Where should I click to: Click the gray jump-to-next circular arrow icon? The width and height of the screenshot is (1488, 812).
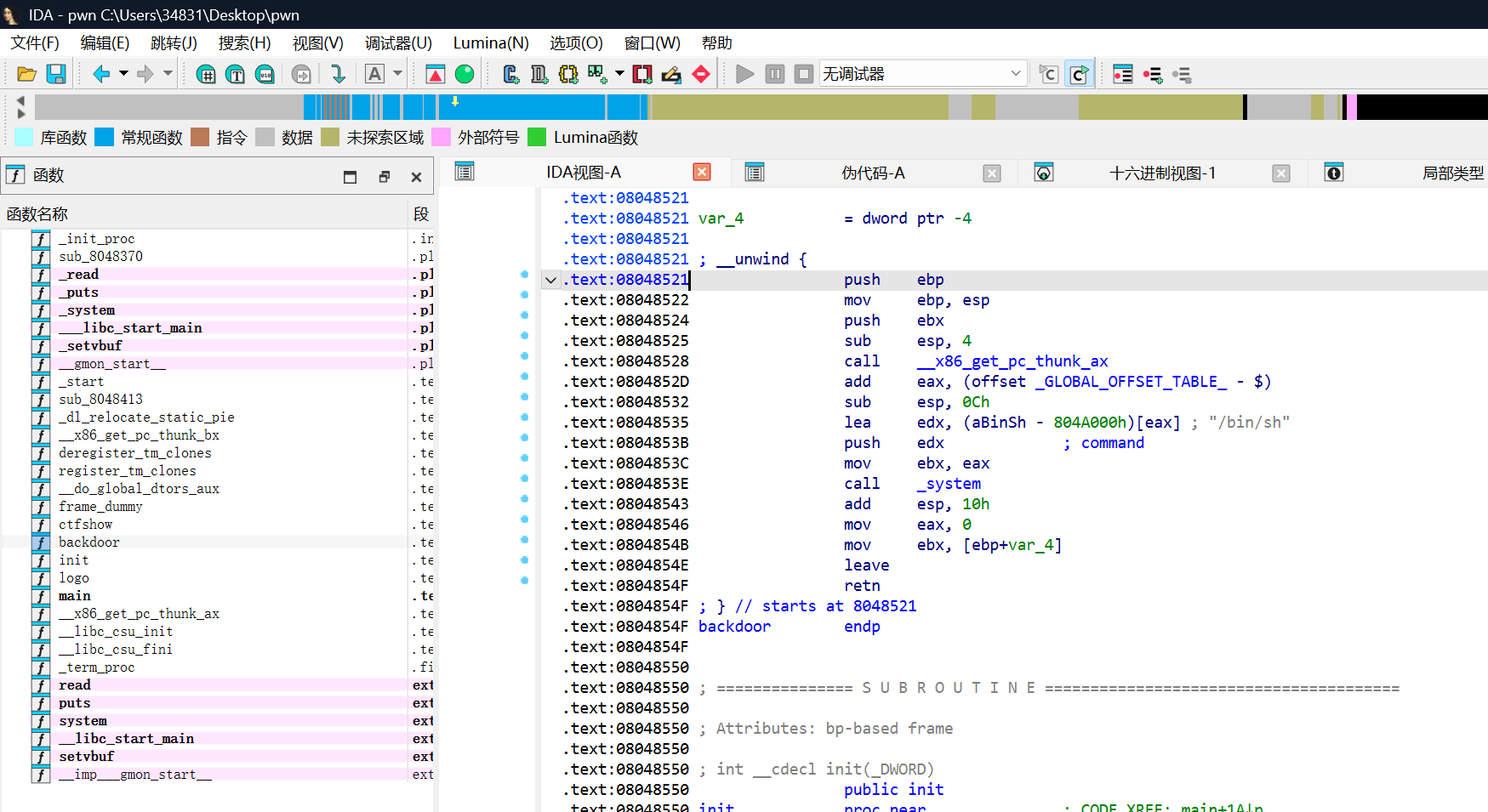301,74
